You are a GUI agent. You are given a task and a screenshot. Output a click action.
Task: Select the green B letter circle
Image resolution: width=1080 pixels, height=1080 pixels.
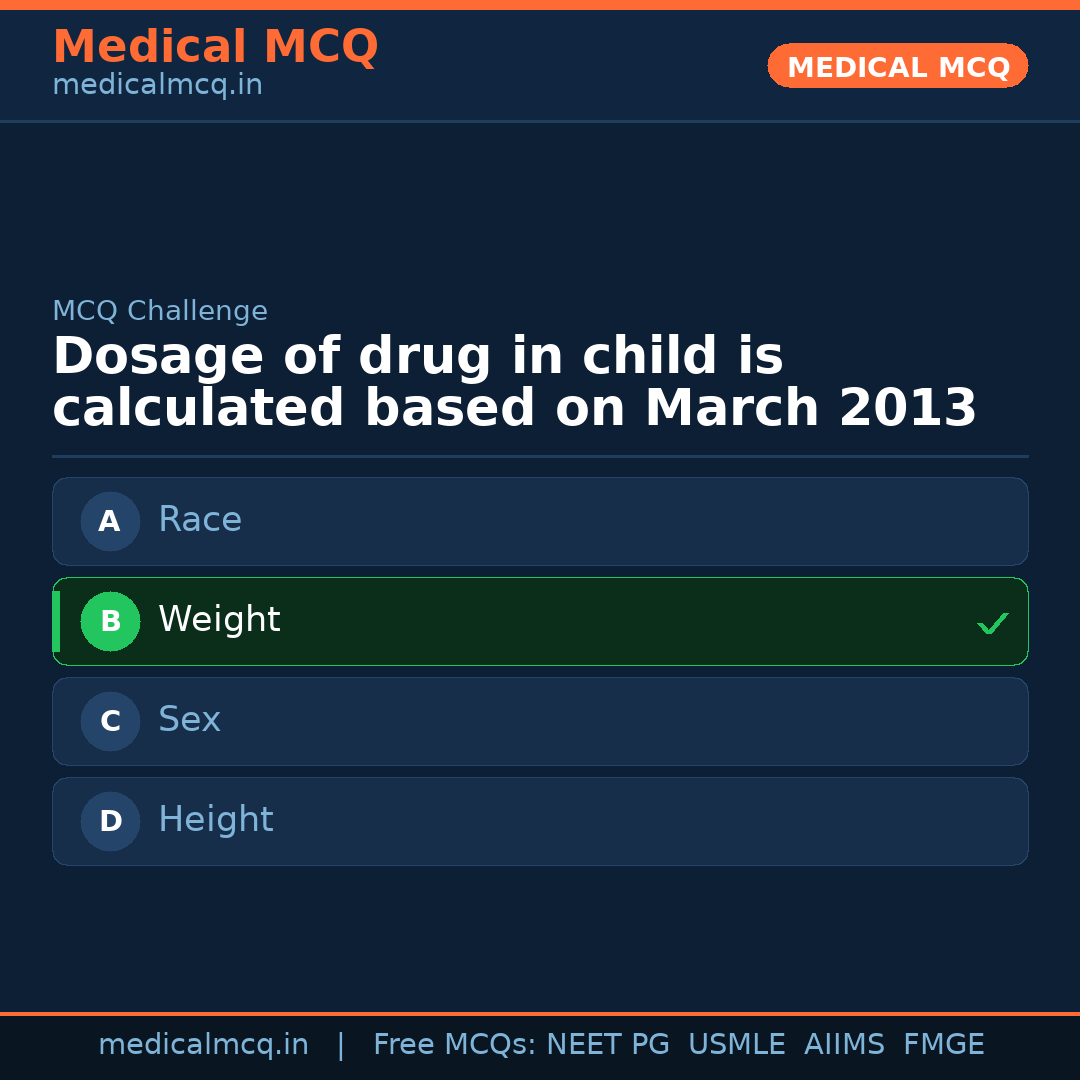[x=110, y=621]
